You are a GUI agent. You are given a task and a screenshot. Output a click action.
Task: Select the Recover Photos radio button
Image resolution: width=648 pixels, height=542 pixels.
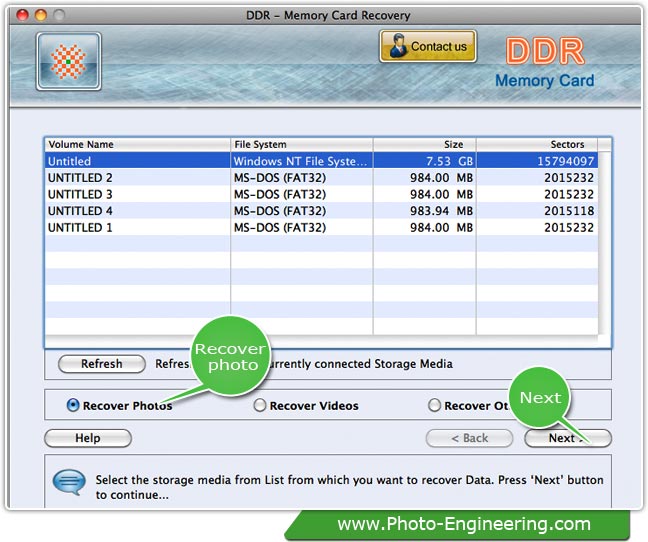tap(73, 405)
